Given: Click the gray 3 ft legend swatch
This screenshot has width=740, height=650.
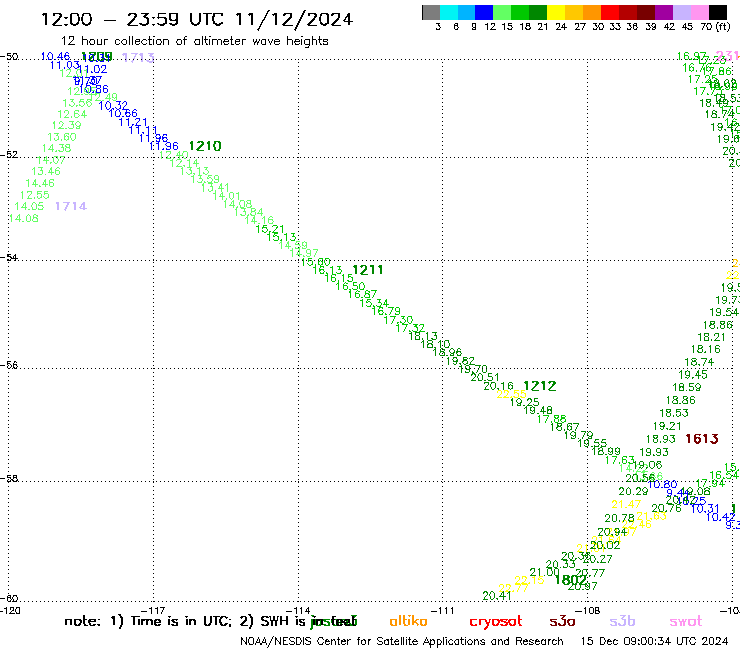Looking at the screenshot, I should tap(431, 12).
